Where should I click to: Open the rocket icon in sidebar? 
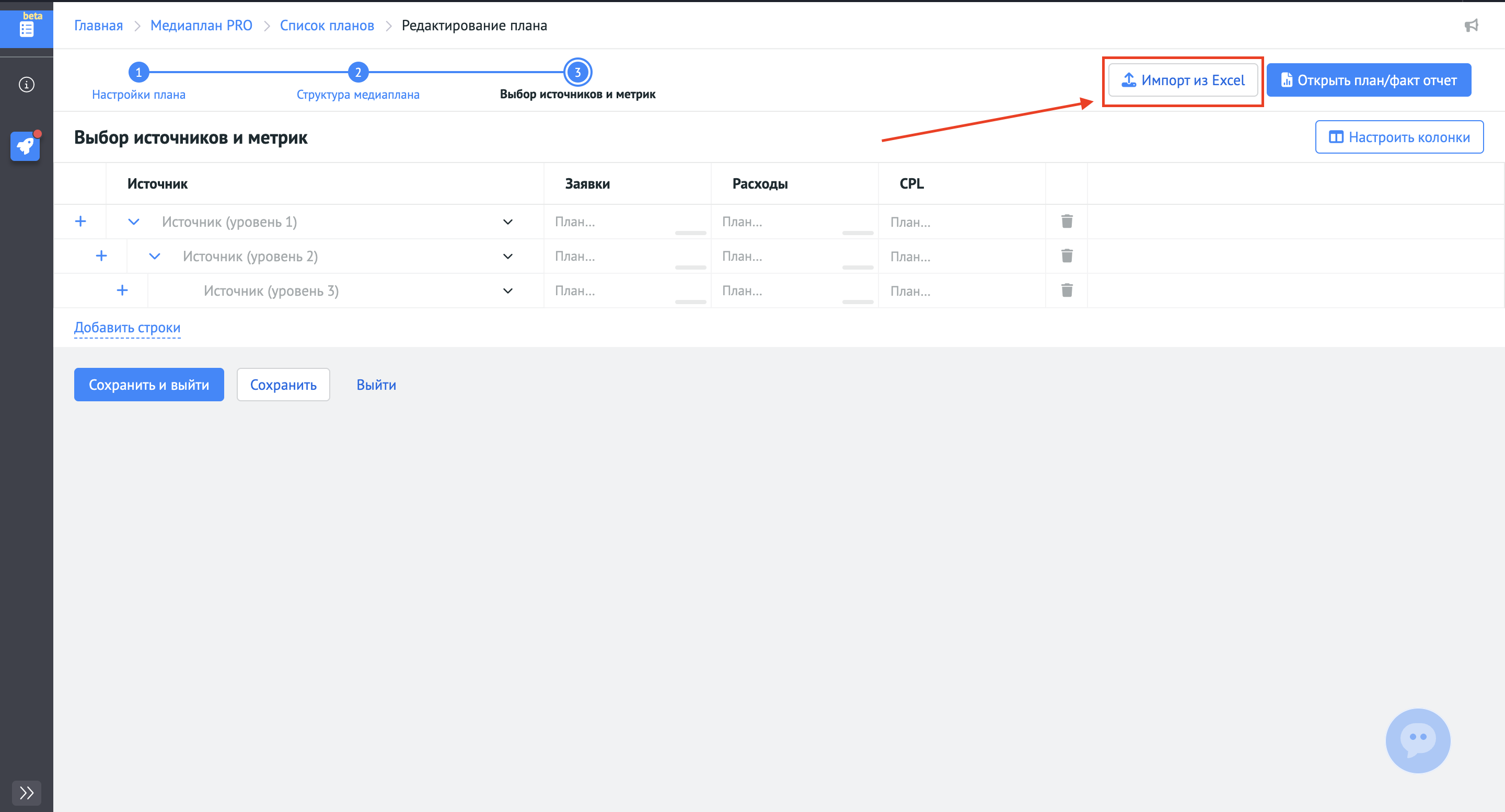(25, 146)
